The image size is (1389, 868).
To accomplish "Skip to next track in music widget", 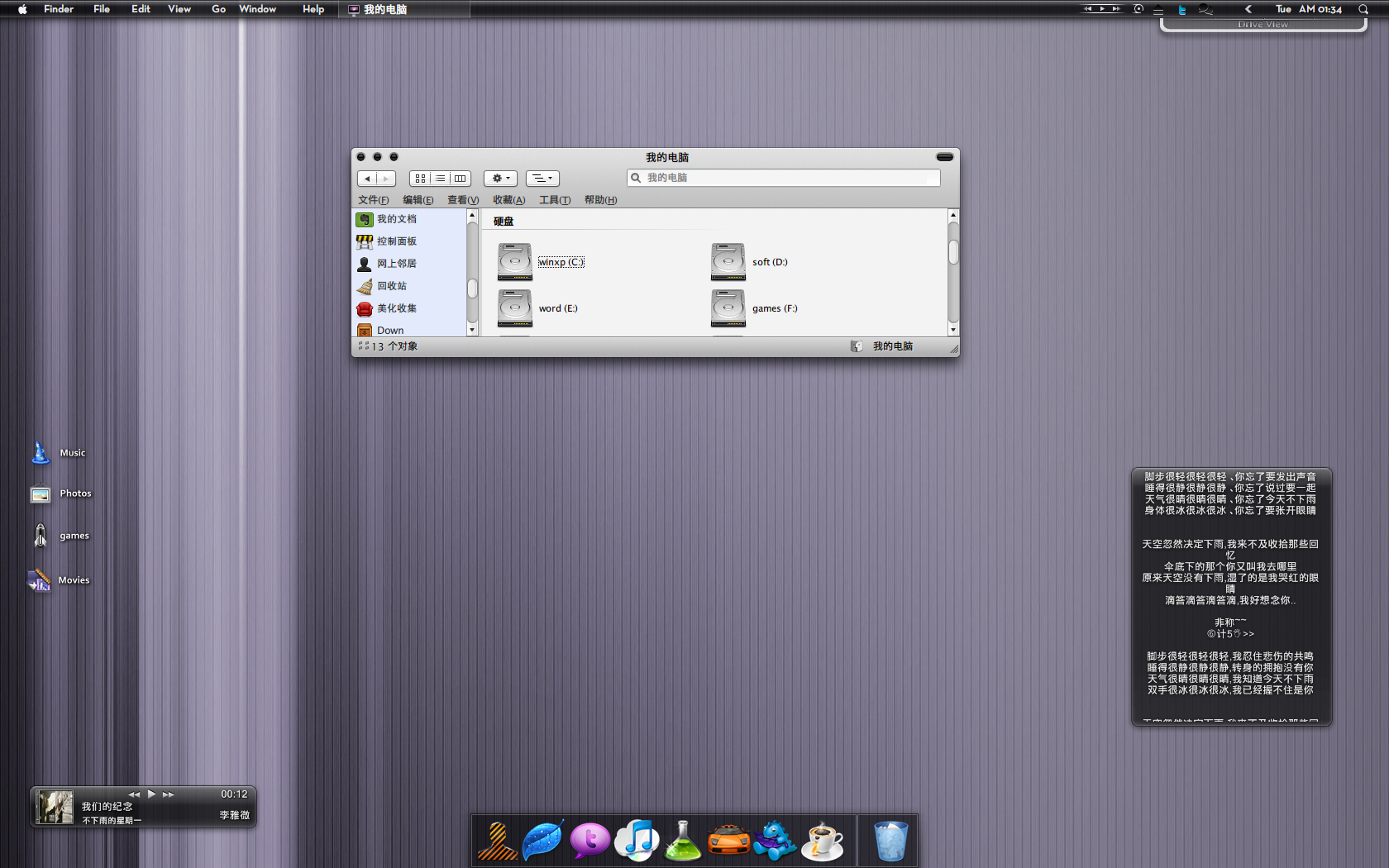I will pos(169,794).
